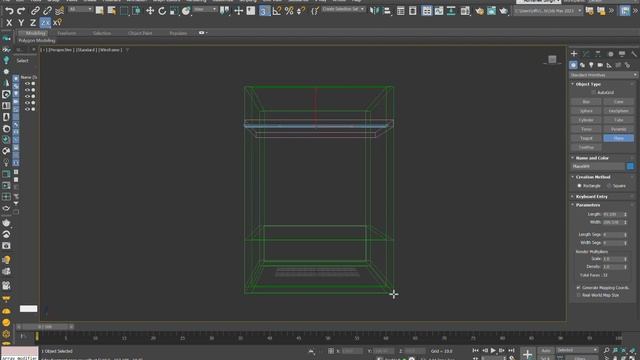Open the Display panel monitor icon
Image resolution: width=640 pixels, height=360 pixels.
pos(622,54)
